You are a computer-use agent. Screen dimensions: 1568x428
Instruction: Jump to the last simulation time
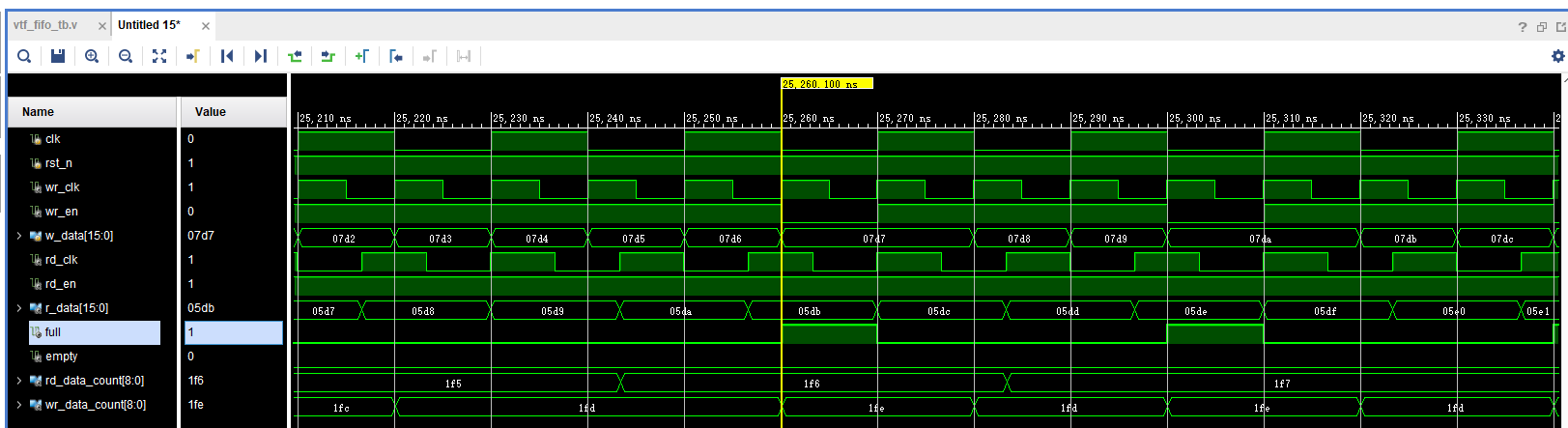pyautogui.click(x=261, y=56)
